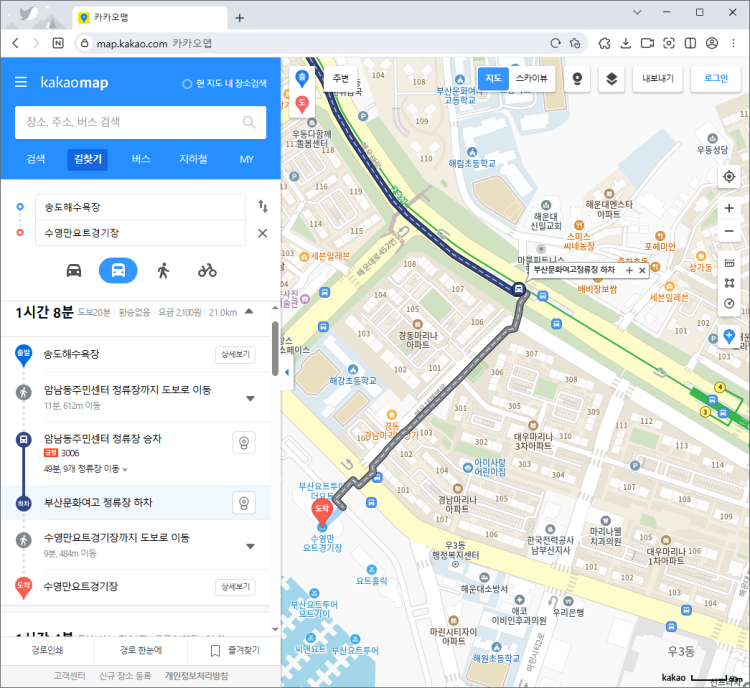
Task: Choose the walking route mode icon
Action: tap(163, 270)
